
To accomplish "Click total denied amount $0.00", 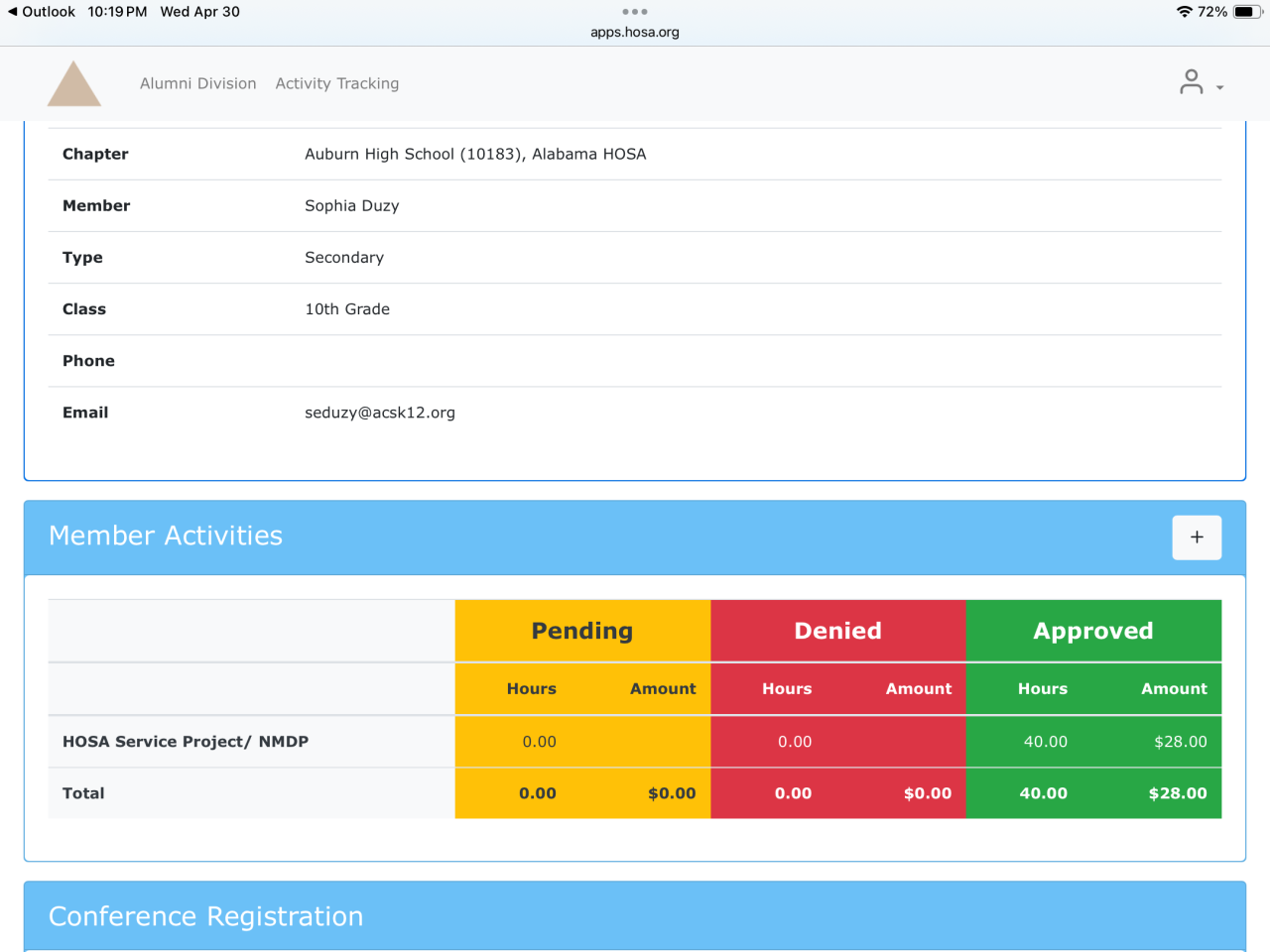I will (928, 793).
